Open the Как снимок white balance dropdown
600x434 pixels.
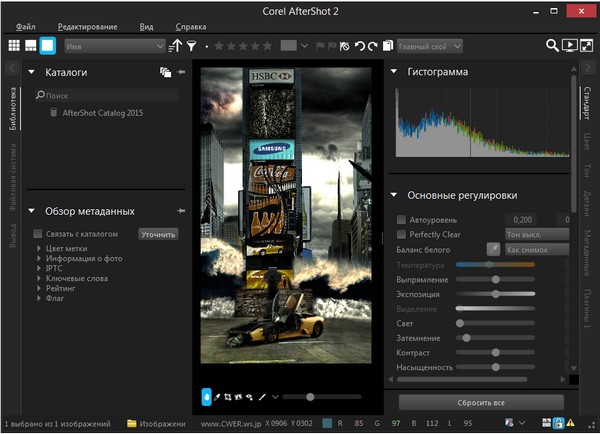[536, 249]
